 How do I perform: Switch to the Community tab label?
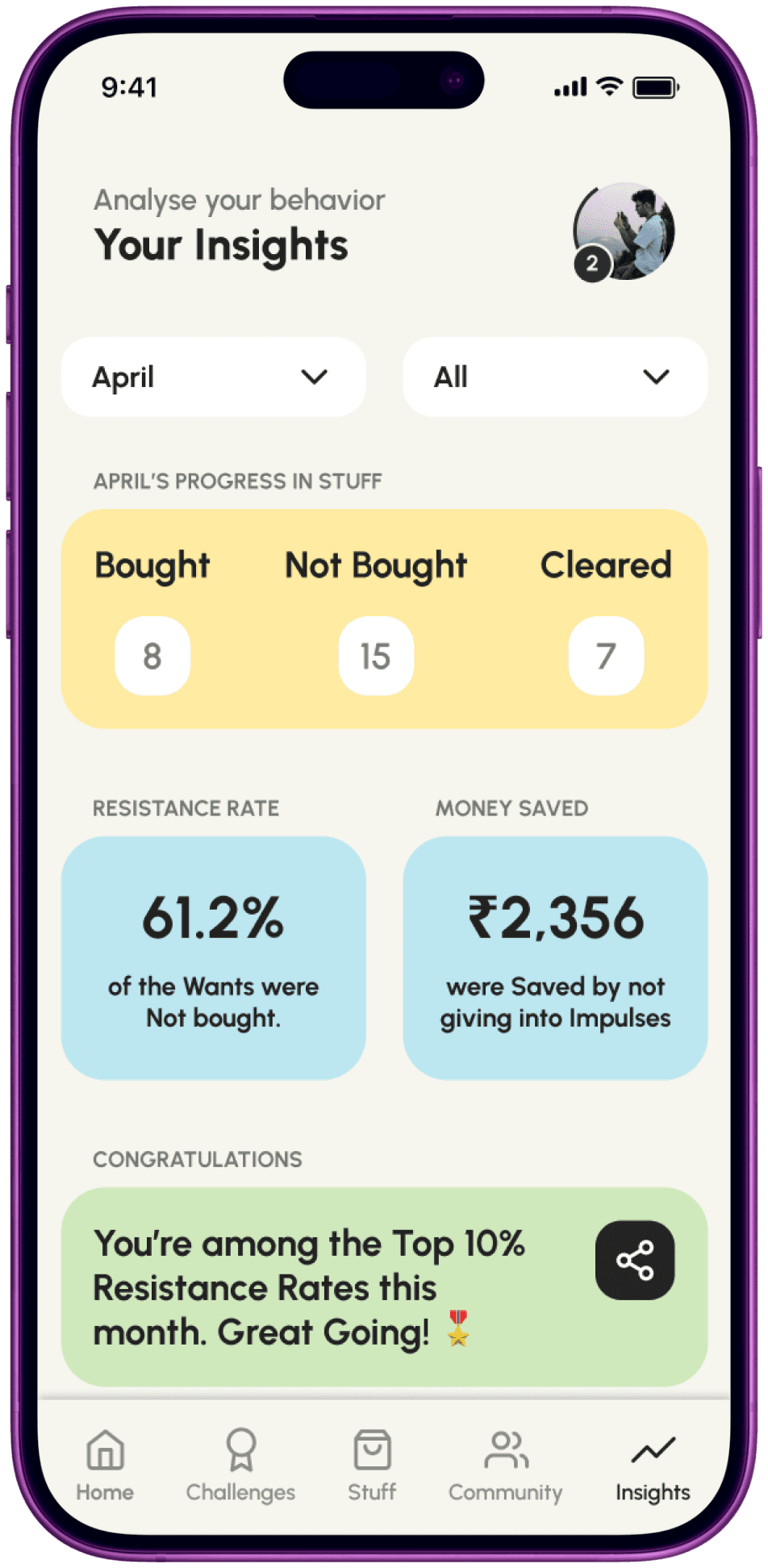tap(506, 1492)
